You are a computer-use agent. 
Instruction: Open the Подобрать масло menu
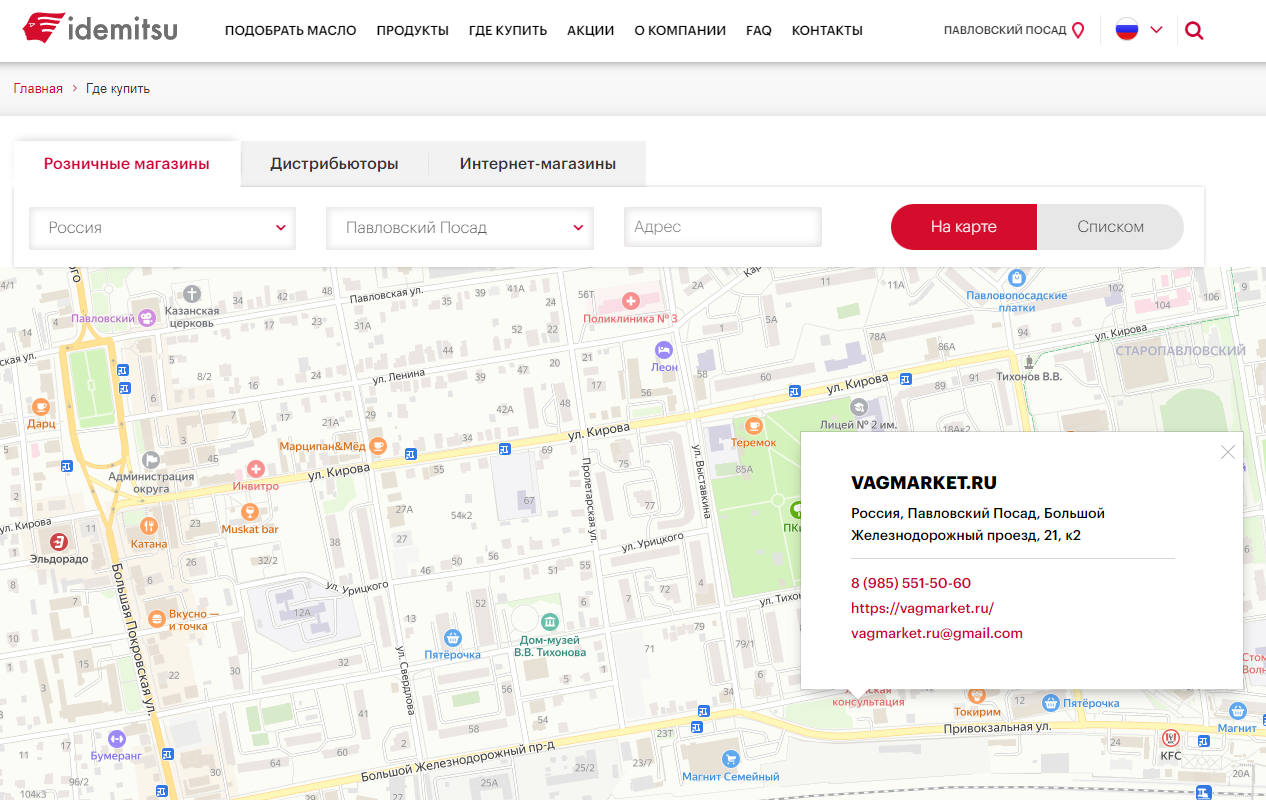[x=290, y=30]
